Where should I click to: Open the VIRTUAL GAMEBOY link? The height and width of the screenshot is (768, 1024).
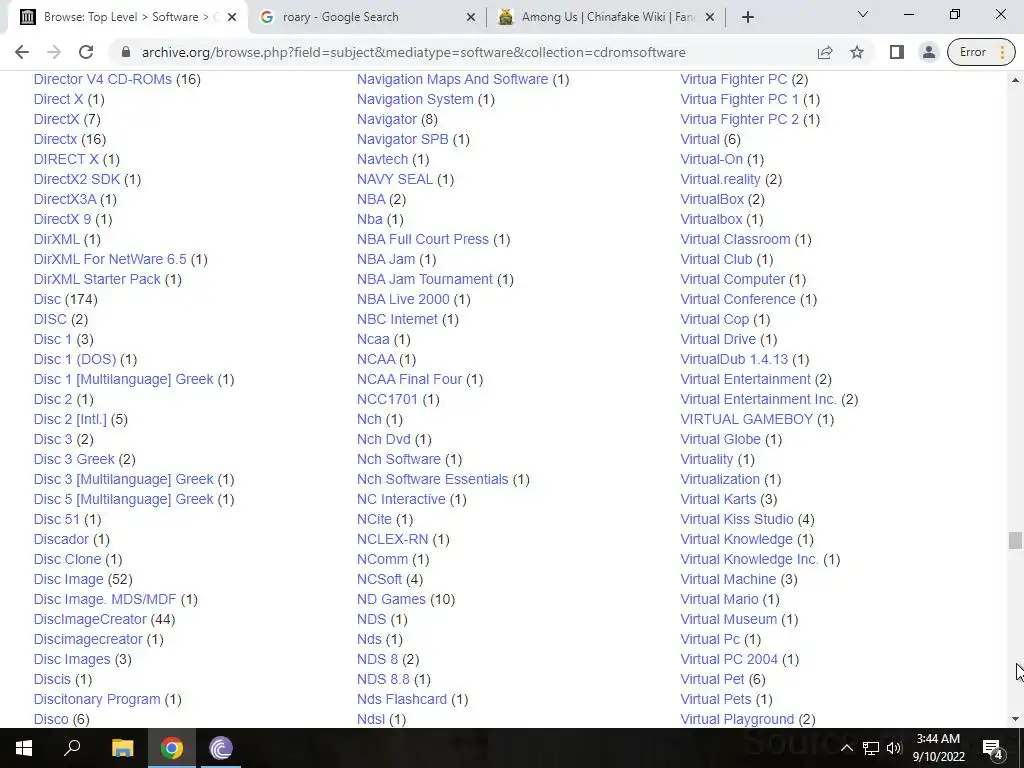coord(746,419)
